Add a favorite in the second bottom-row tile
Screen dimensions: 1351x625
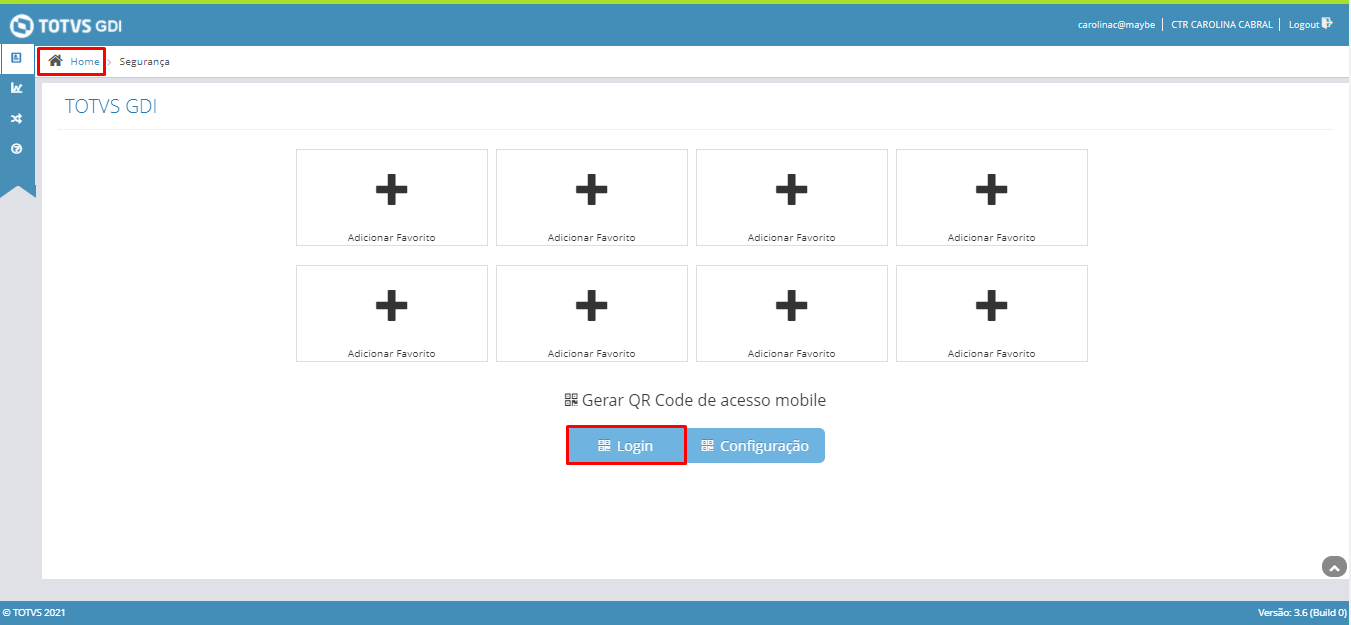pyautogui.click(x=592, y=313)
